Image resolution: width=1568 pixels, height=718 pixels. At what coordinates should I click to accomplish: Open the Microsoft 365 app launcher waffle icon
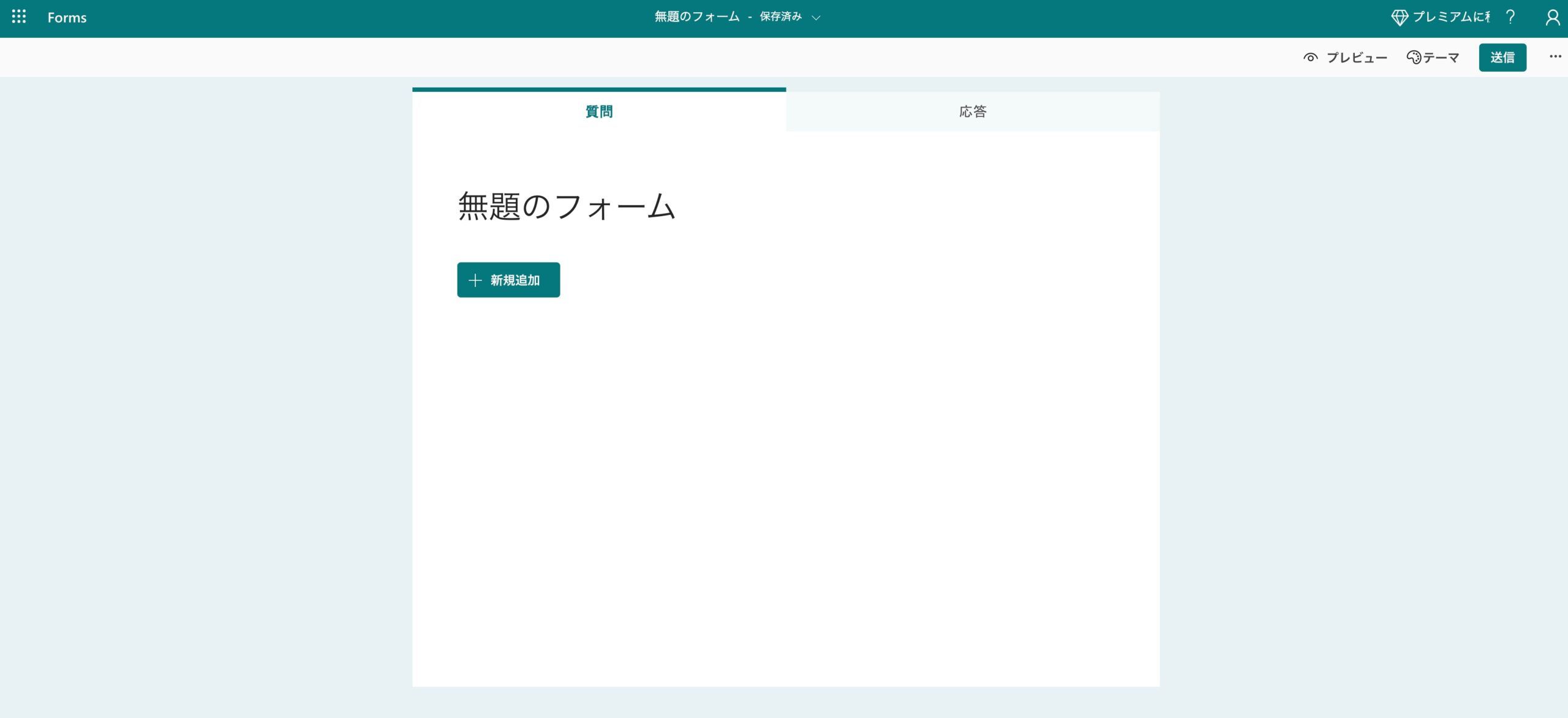point(18,18)
